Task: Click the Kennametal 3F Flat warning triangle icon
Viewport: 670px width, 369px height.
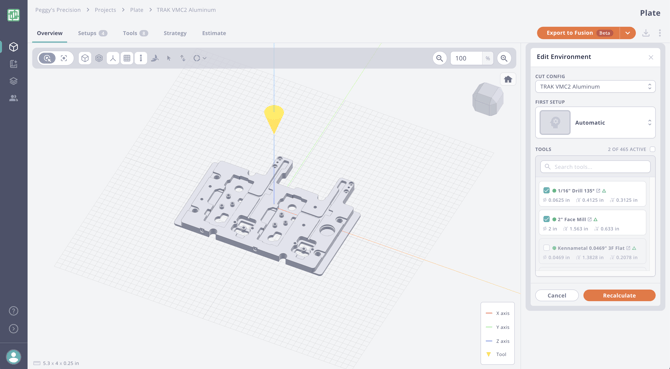Action: pyautogui.click(x=634, y=248)
